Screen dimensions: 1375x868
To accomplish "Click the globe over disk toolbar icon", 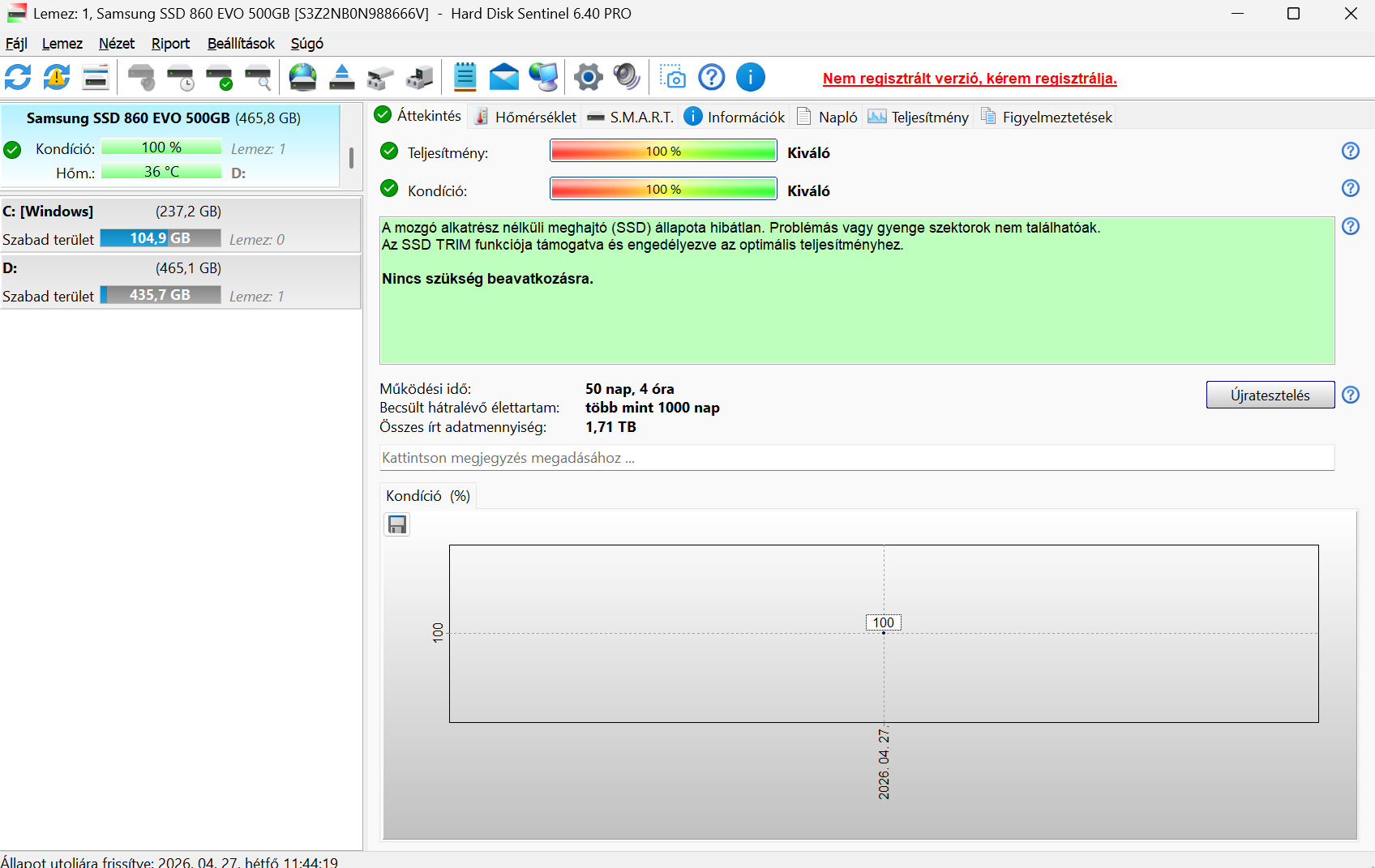I will pos(303,78).
